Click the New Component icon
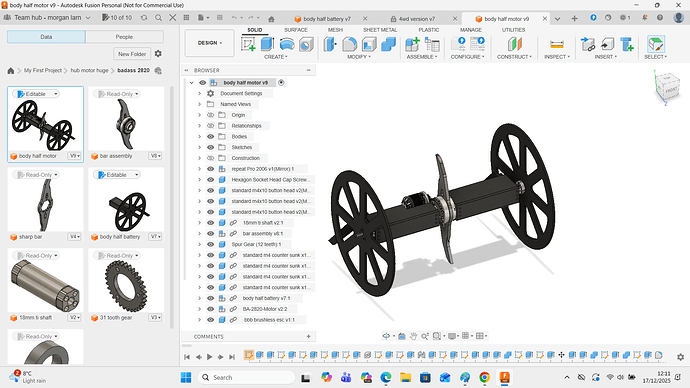This screenshot has width=690, height=388. pyautogui.click(x=412, y=44)
